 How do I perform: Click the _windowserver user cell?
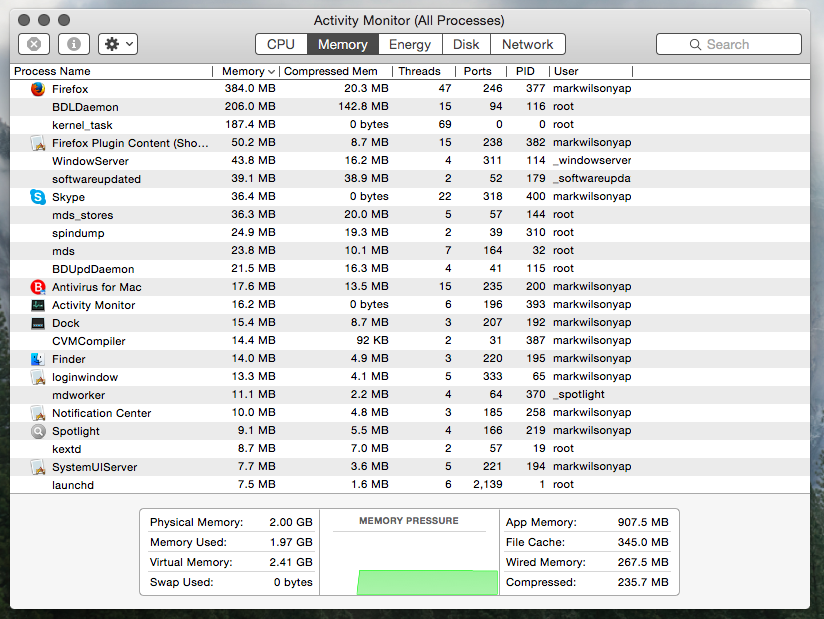(592, 160)
